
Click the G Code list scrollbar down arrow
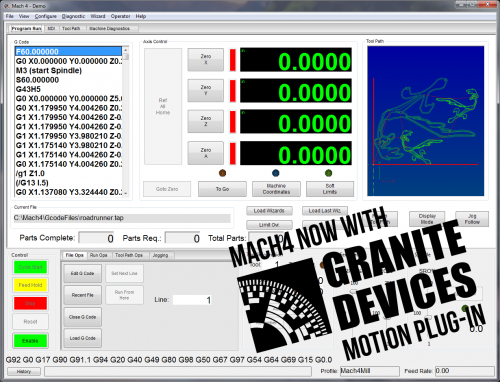click(x=126, y=193)
